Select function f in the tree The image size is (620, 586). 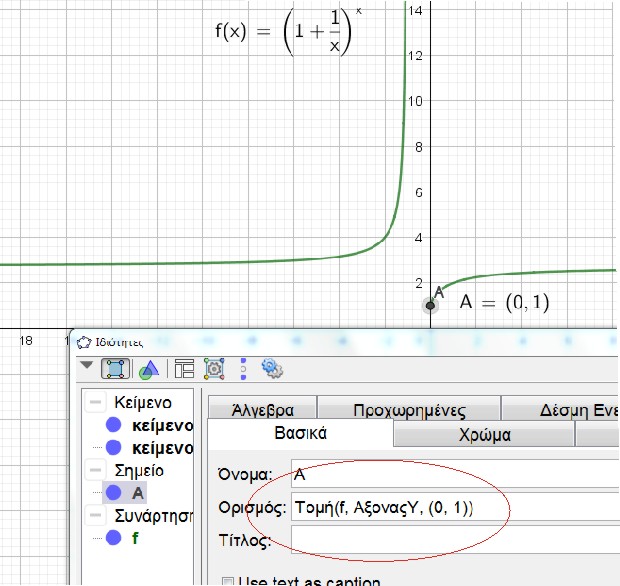click(x=135, y=538)
